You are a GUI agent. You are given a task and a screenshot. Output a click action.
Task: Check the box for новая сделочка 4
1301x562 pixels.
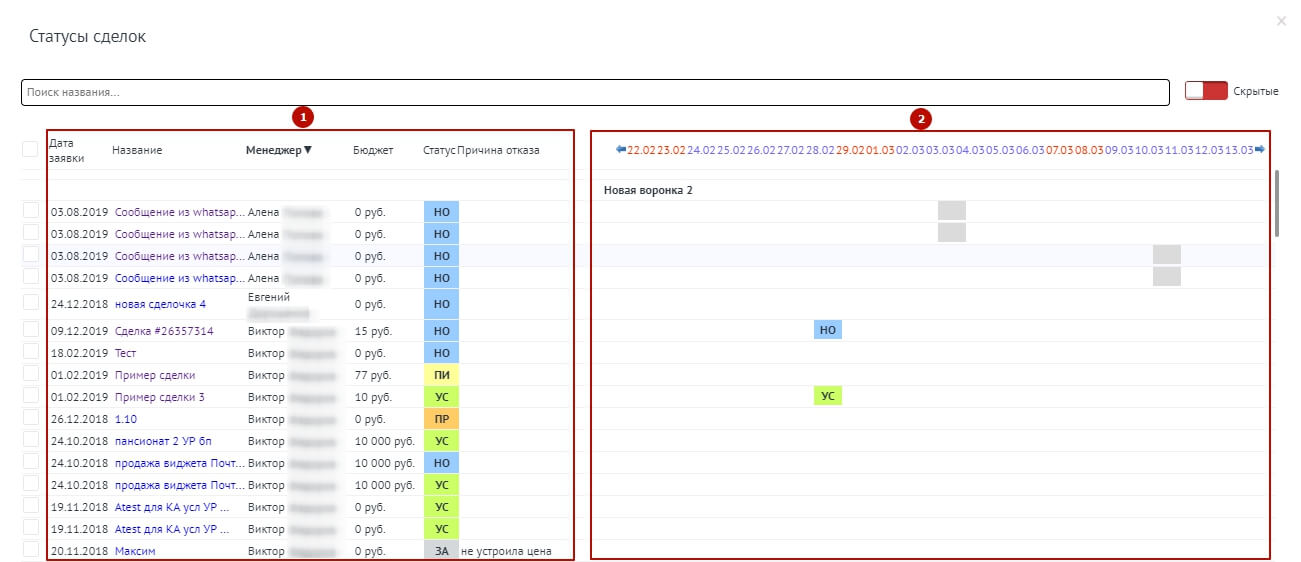[x=30, y=303]
